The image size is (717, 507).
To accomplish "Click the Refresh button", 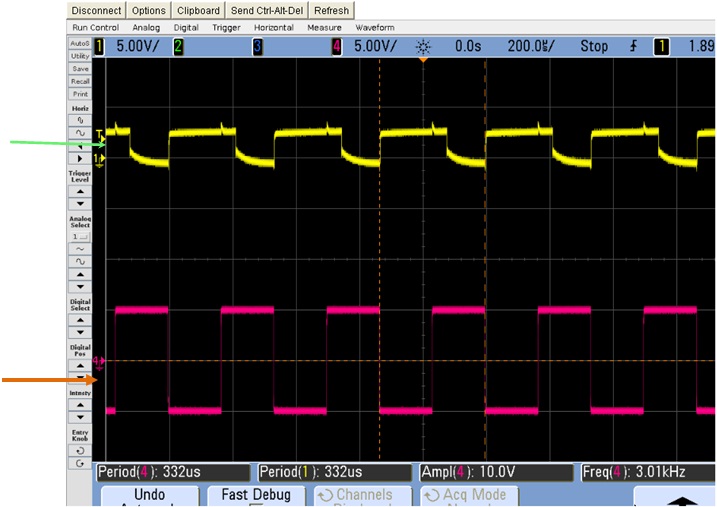I will 332,11.
